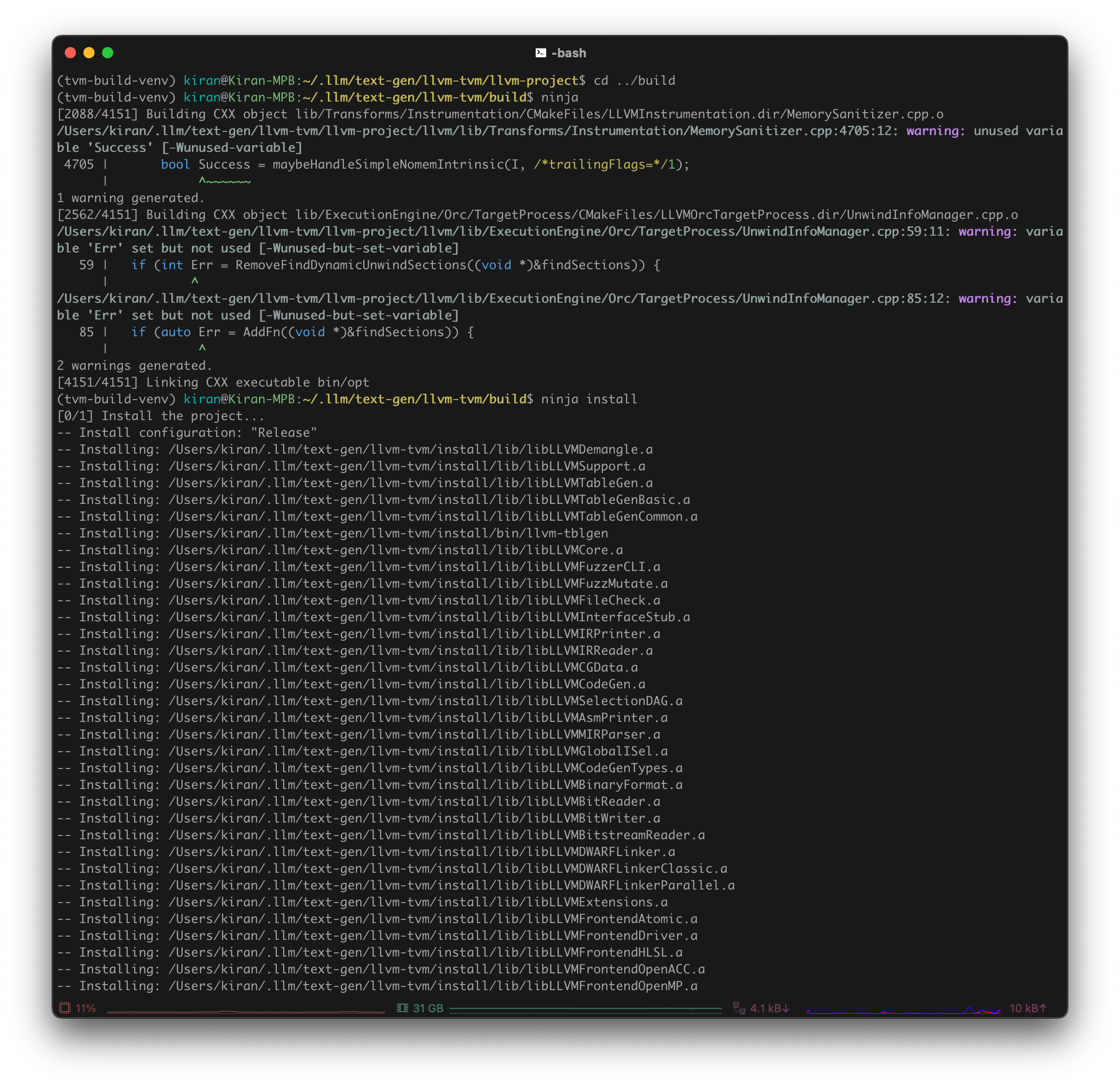Click the libLLVMSupport.a install line
The image size is (1120, 1087).
point(351,467)
